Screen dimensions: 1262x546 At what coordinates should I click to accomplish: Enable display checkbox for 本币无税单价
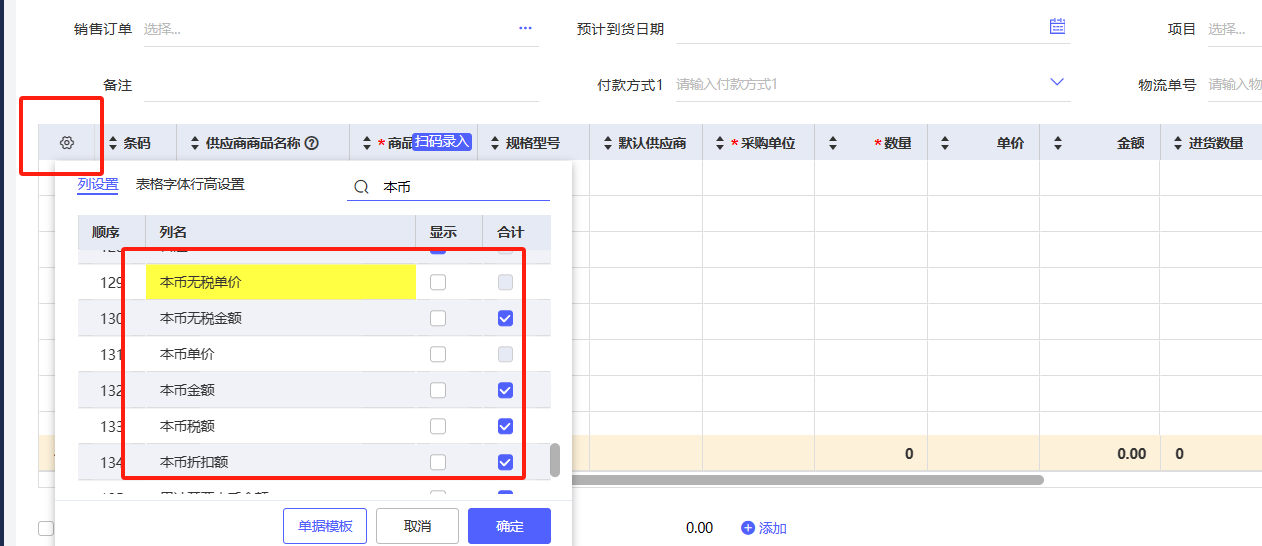click(x=438, y=283)
